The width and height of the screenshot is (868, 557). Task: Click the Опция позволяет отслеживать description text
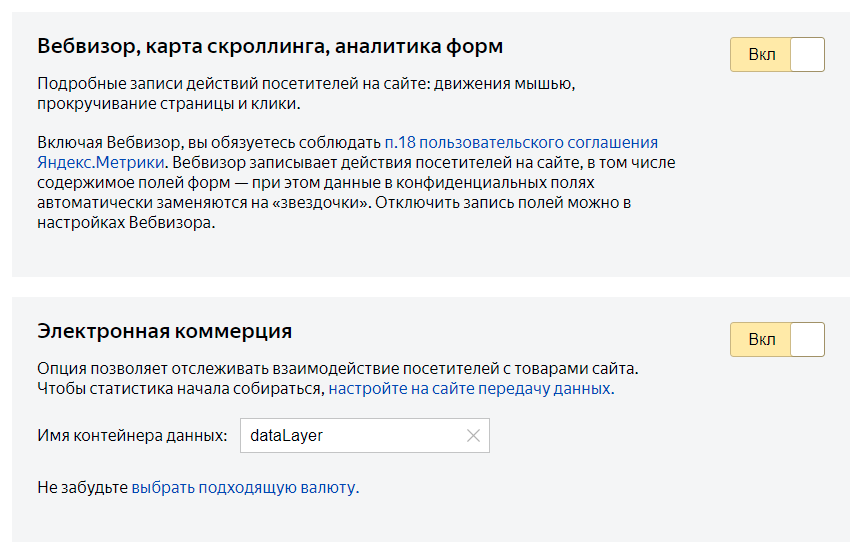337,368
